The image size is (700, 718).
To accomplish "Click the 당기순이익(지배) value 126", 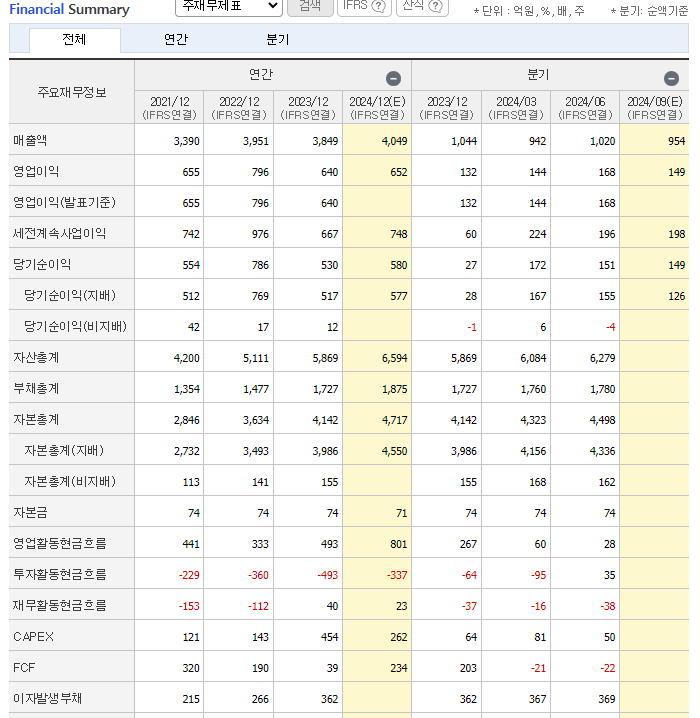I will pyautogui.click(x=676, y=296).
